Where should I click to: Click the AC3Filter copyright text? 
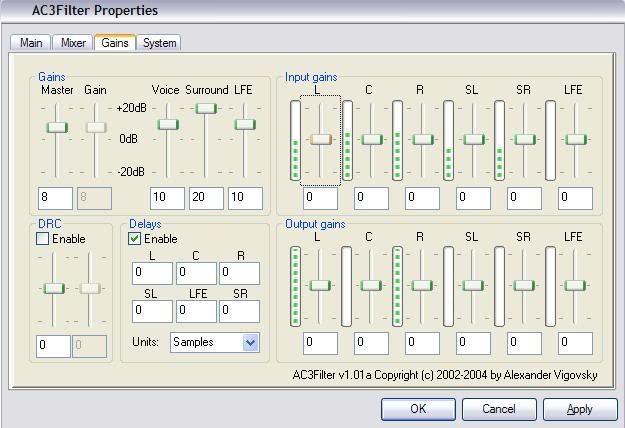click(445, 375)
